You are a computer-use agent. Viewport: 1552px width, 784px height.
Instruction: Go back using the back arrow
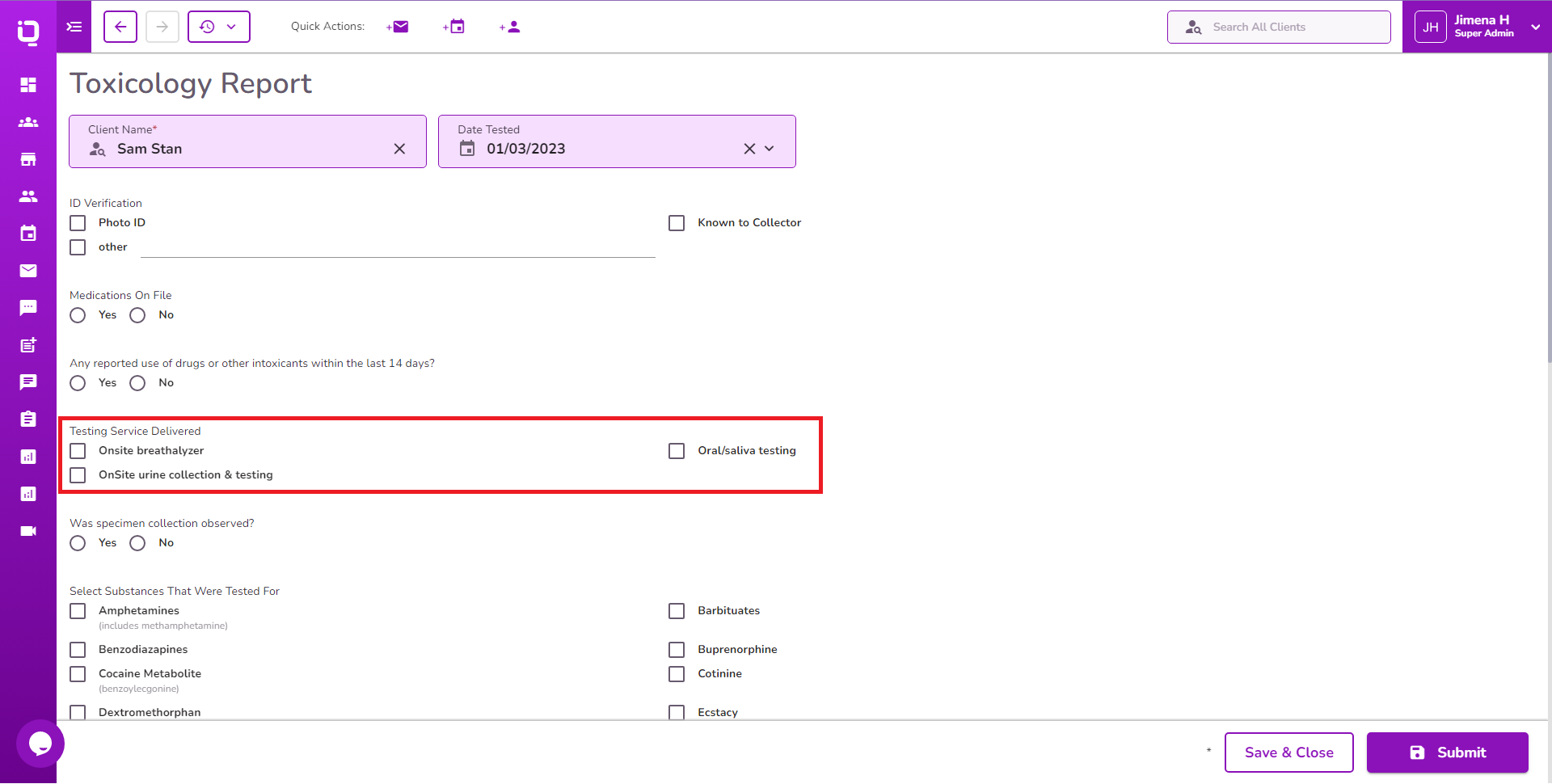pyautogui.click(x=120, y=27)
